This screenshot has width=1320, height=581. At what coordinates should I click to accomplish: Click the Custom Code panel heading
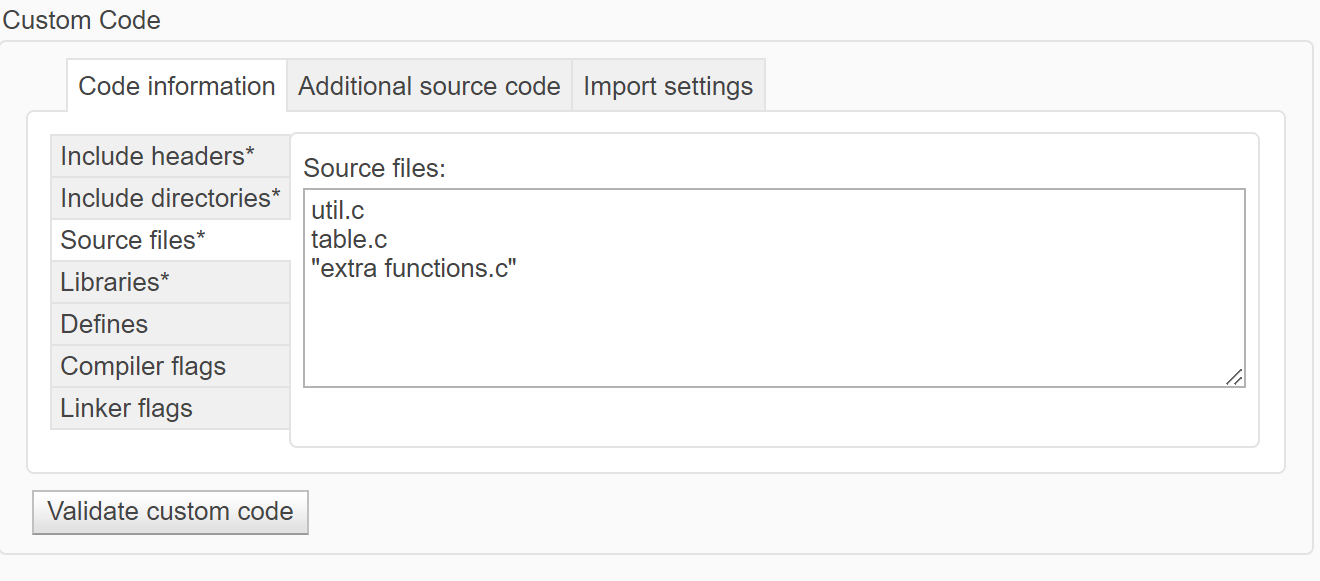tap(82, 20)
